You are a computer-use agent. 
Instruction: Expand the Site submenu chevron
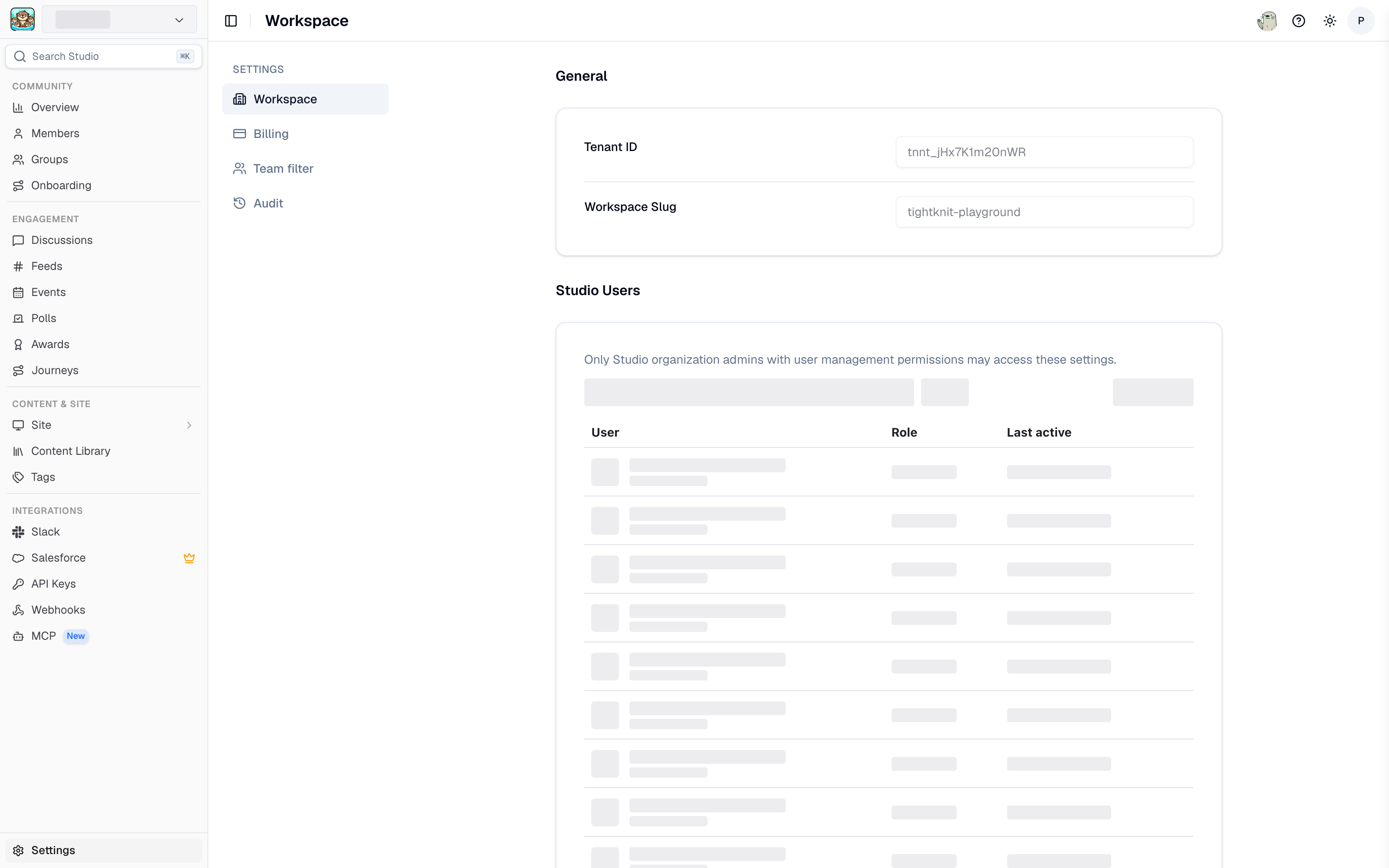(x=189, y=425)
